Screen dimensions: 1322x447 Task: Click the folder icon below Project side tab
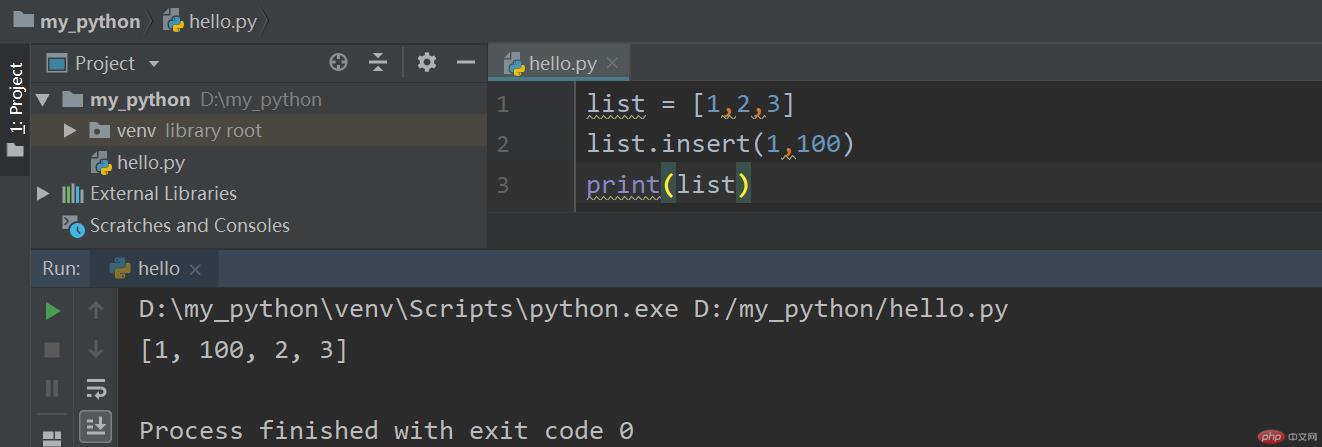click(x=15, y=150)
